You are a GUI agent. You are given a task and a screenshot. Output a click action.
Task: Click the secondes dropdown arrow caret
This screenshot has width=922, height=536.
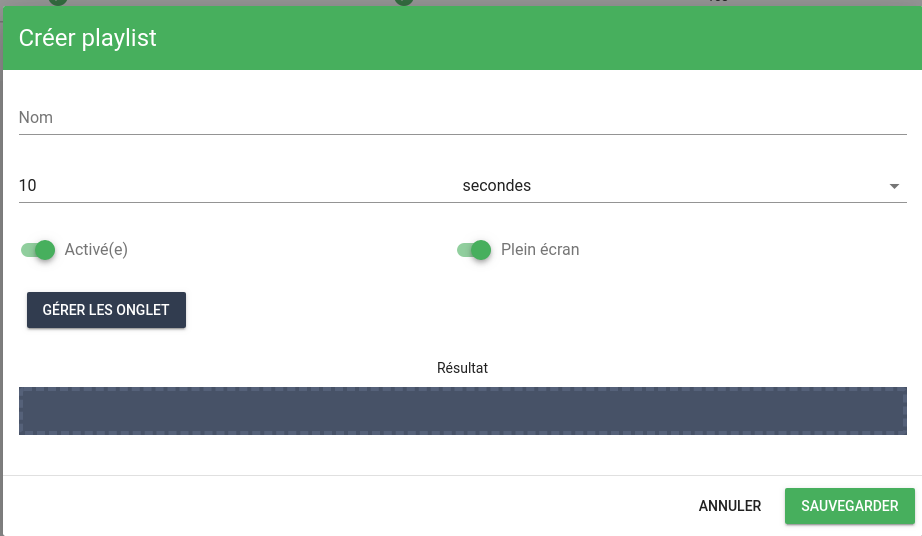894,186
